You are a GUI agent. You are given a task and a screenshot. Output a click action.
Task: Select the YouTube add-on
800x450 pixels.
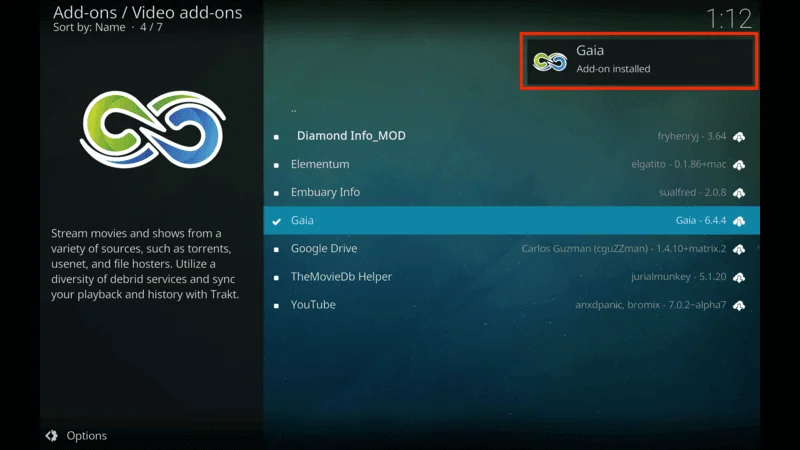pyautogui.click(x=511, y=305)
